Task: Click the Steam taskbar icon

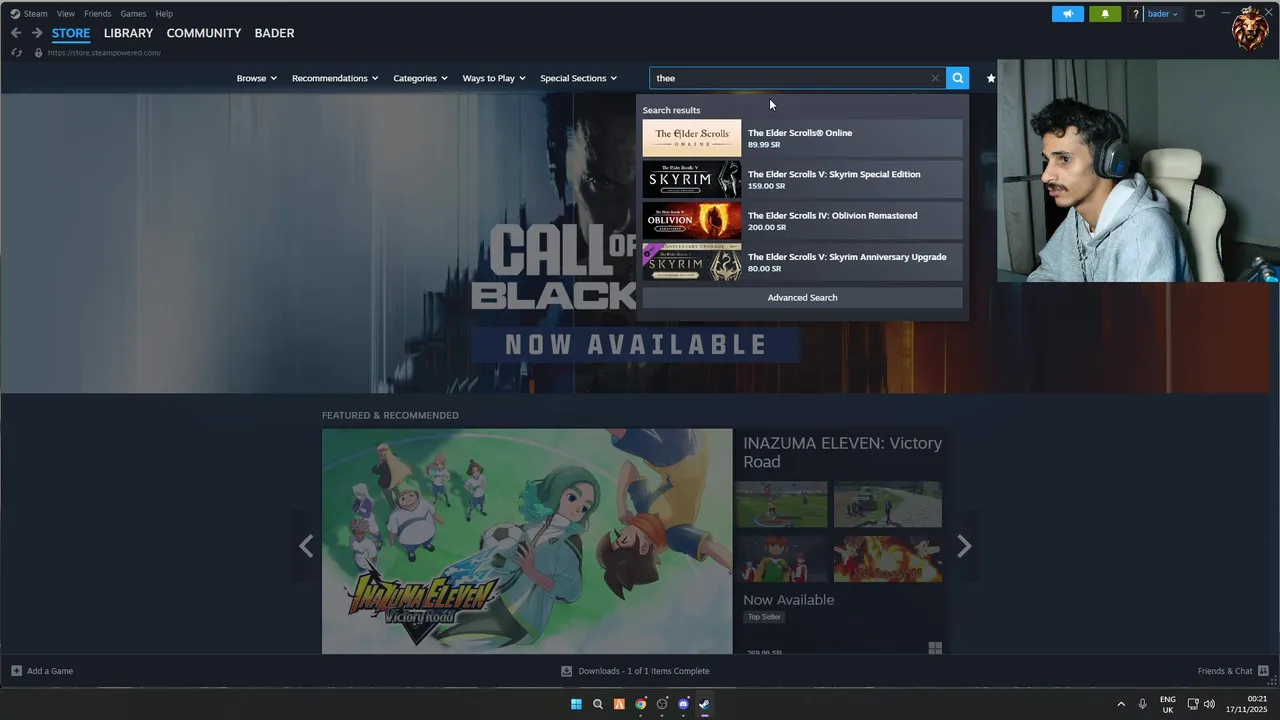Action: click(705, 704)
